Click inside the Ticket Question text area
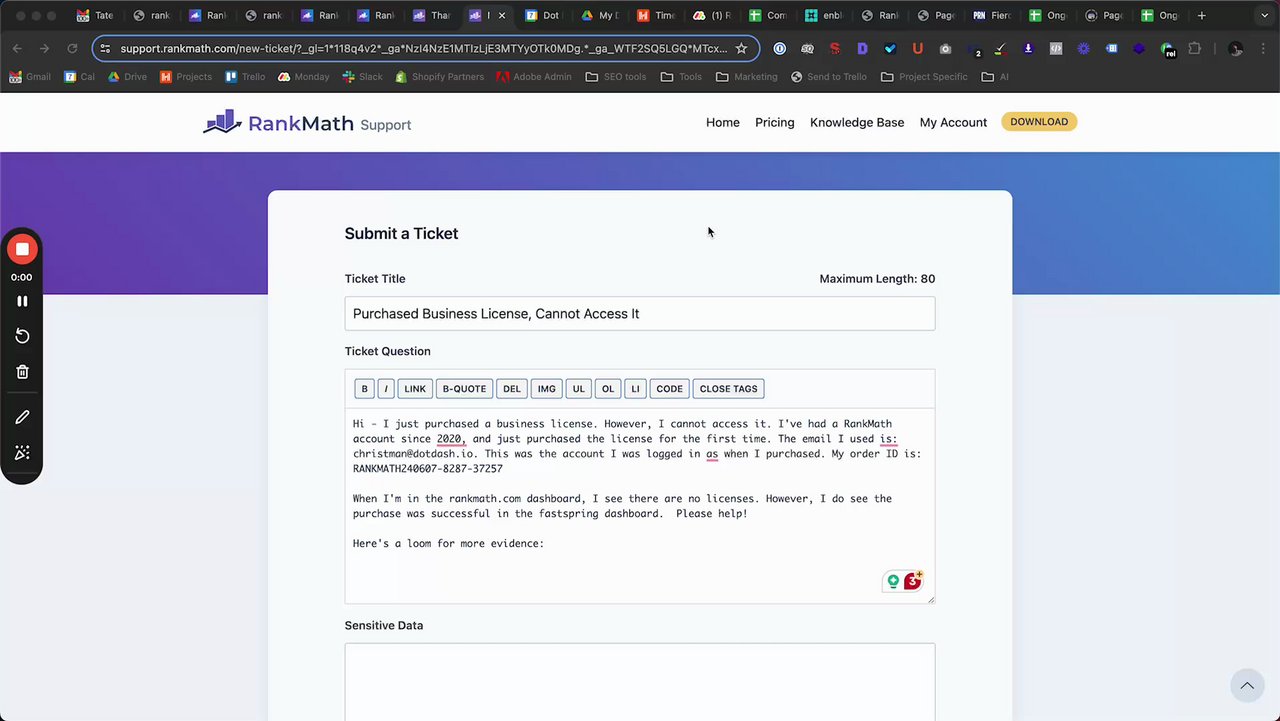This screenshot has width=1280, height=721. click(x=640, y=505)
